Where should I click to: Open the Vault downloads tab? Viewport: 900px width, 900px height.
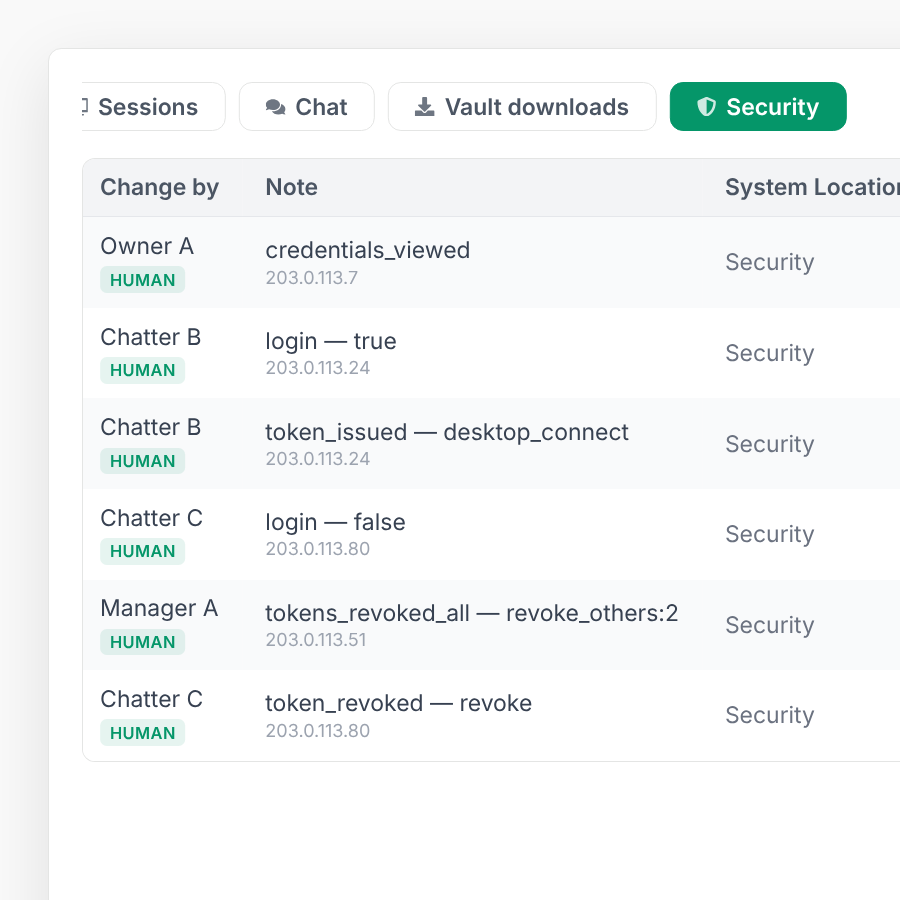pyautogui.click(x=522, y=107)
